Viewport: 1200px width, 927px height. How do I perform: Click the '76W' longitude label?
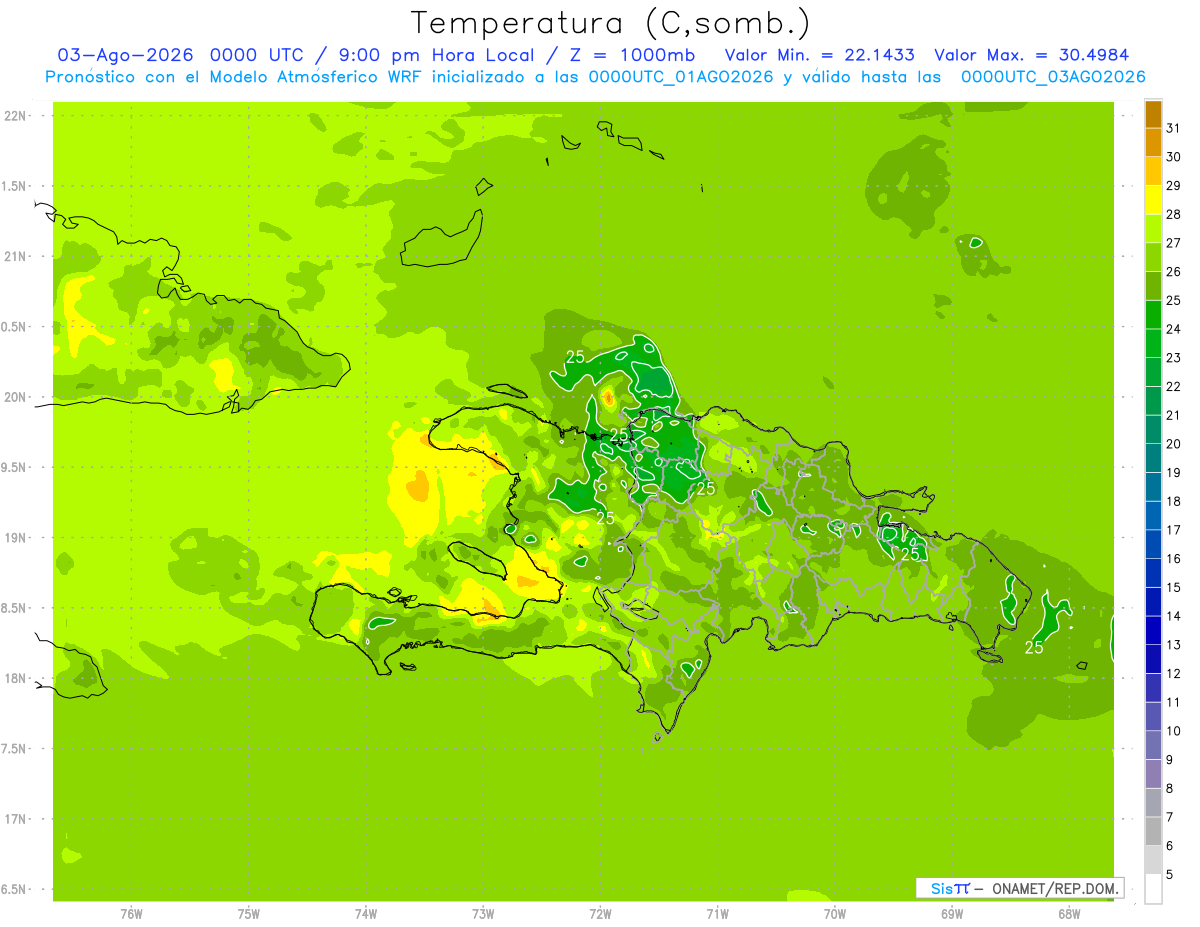[131, 915]
